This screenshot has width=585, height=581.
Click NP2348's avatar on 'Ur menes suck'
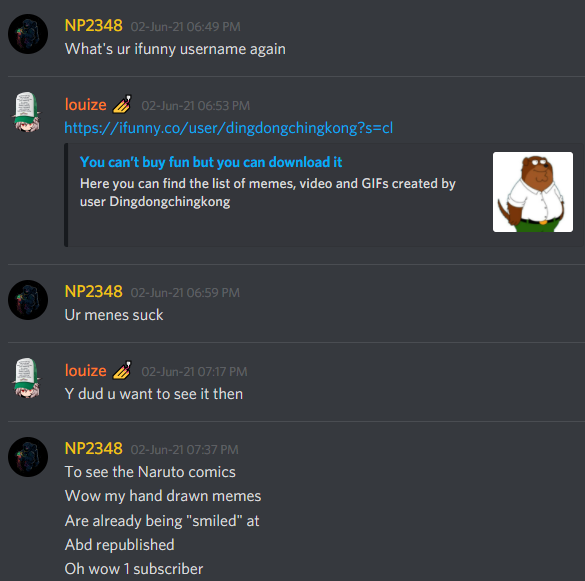click(28, 300)
